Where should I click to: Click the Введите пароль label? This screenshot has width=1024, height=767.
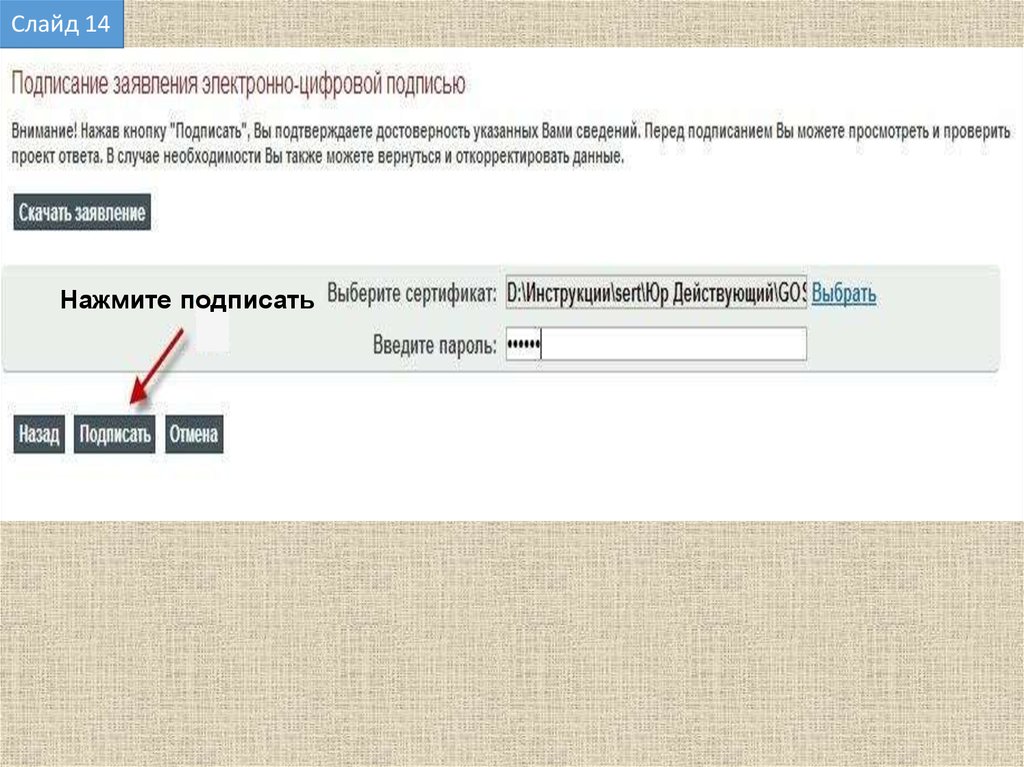tap(435, 346)
